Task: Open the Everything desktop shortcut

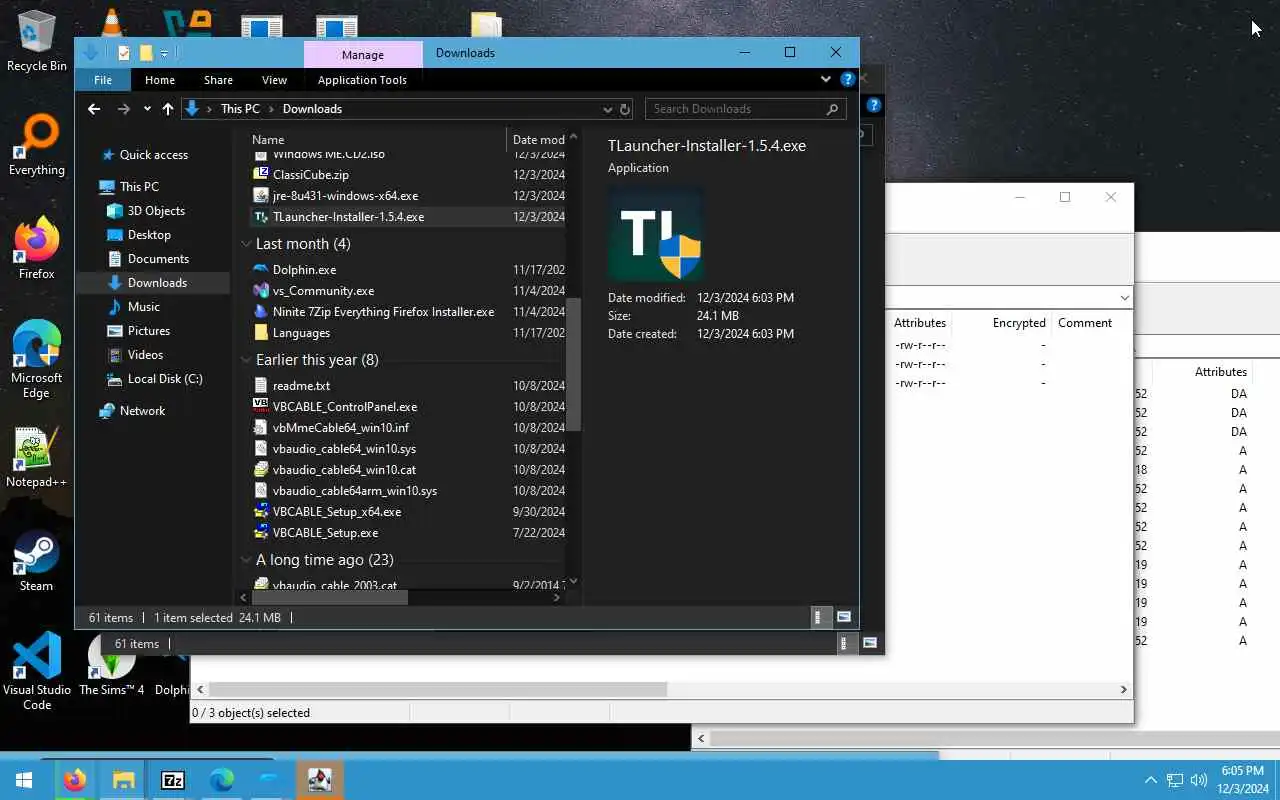Action: tap(37, 146)
